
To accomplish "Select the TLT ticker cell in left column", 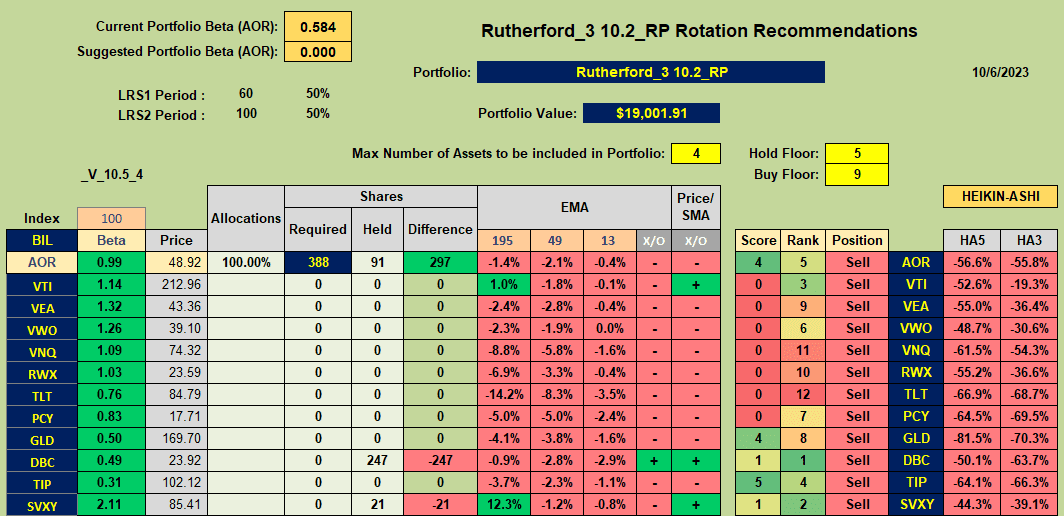I will [42, 394].
